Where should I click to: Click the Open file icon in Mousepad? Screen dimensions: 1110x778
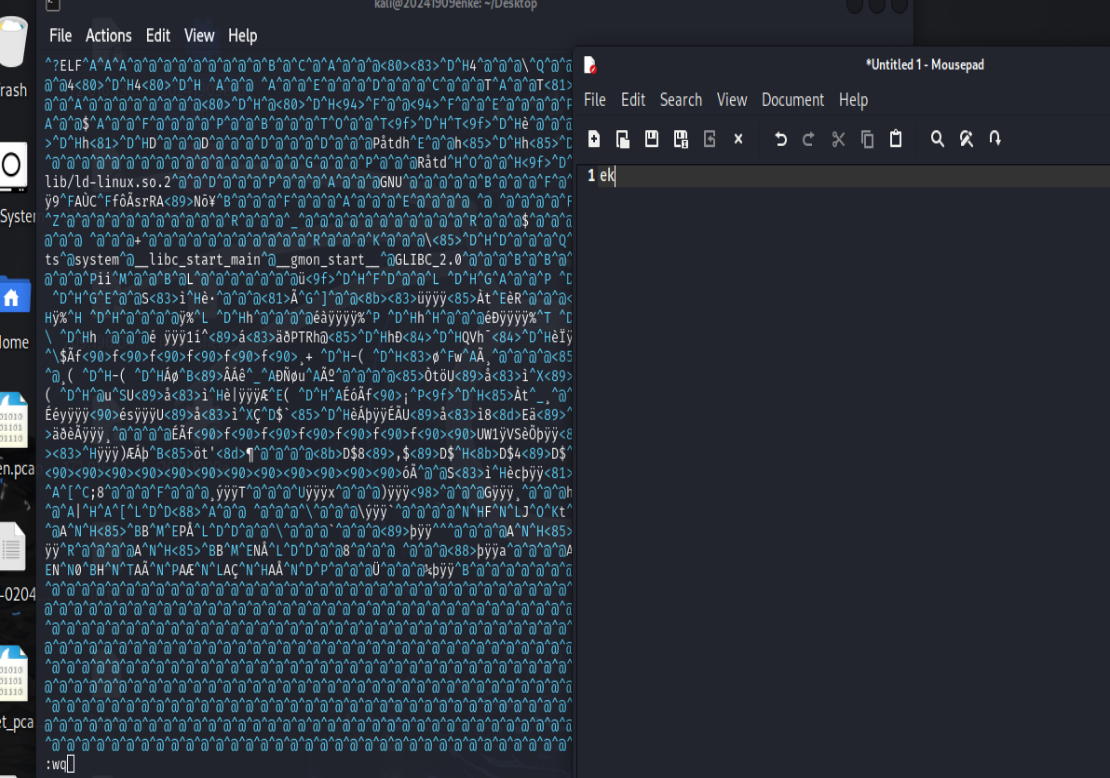[622, 139]
